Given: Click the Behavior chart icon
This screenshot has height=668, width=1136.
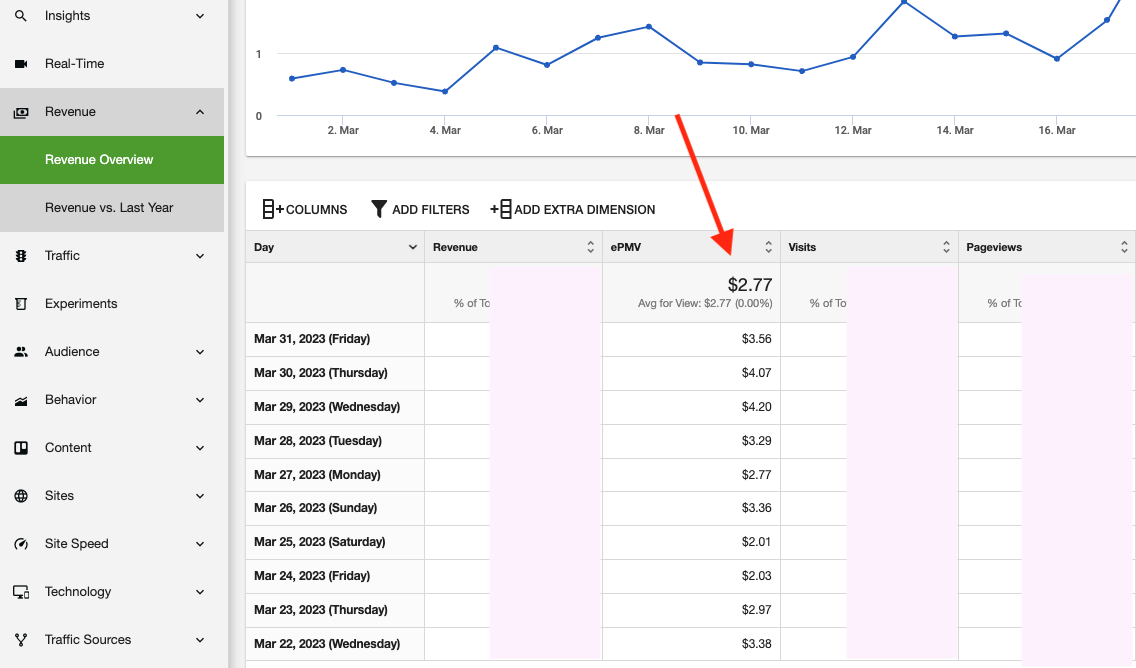Looking at the screenshot, I should click(x=21, y=401).
